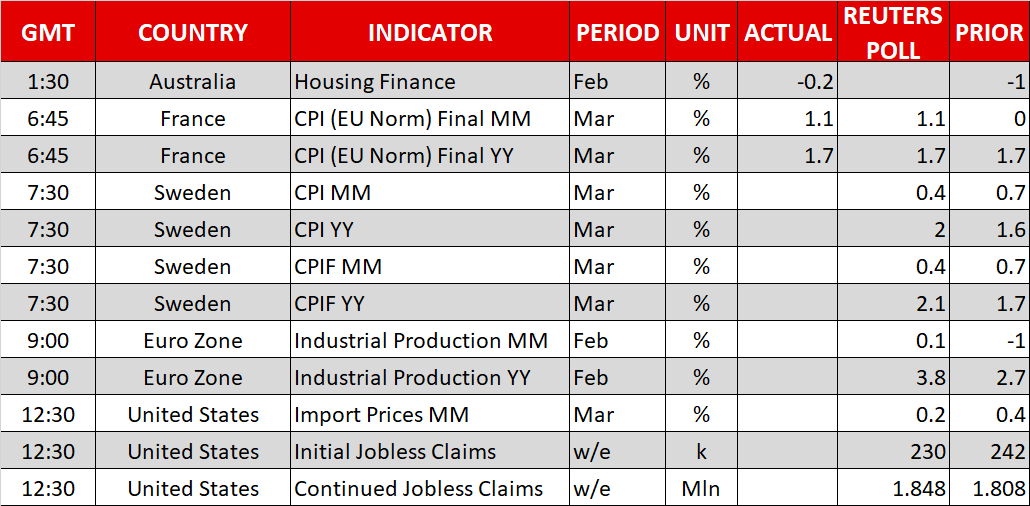The height and width of the screenshot is (506, 1030).
Task: Select the ACTUAL column header
Action: (788, 32)
